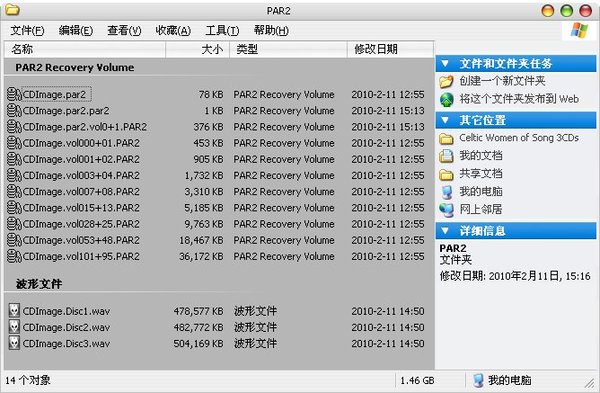Select file name CDImage.par2.par2
The width and height of the screenshot is (600, 393).
(66, 111)
